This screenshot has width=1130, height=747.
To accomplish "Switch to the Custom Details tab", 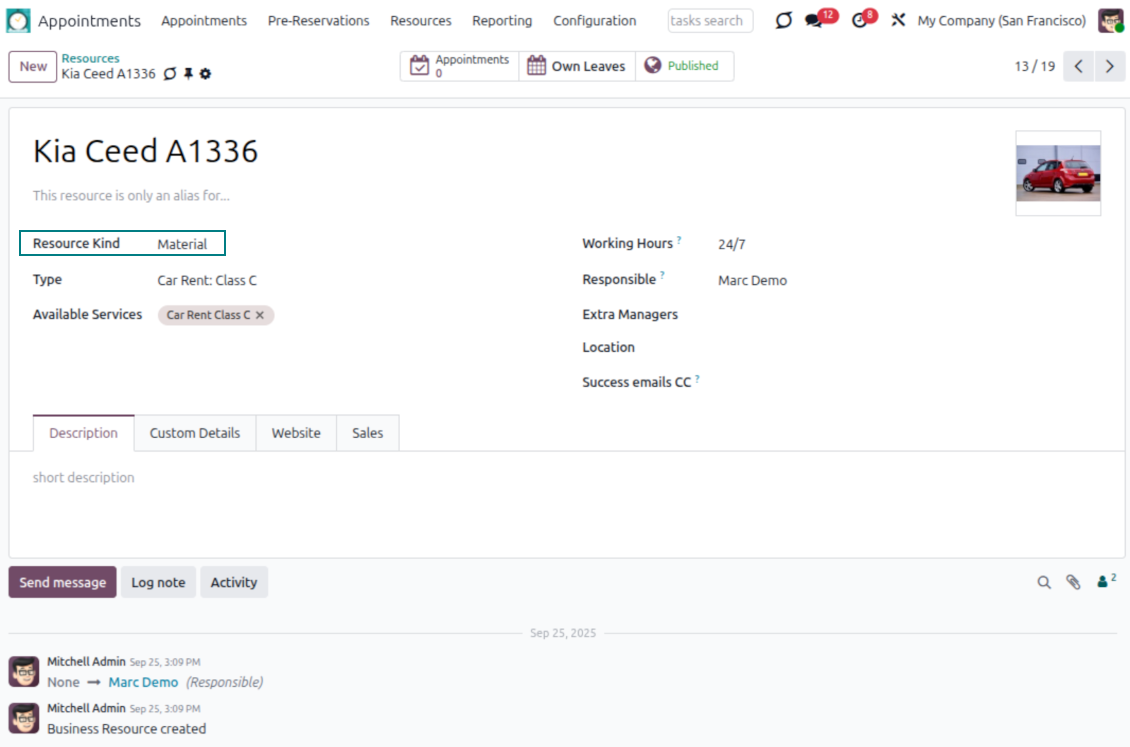I will point(195,433).
